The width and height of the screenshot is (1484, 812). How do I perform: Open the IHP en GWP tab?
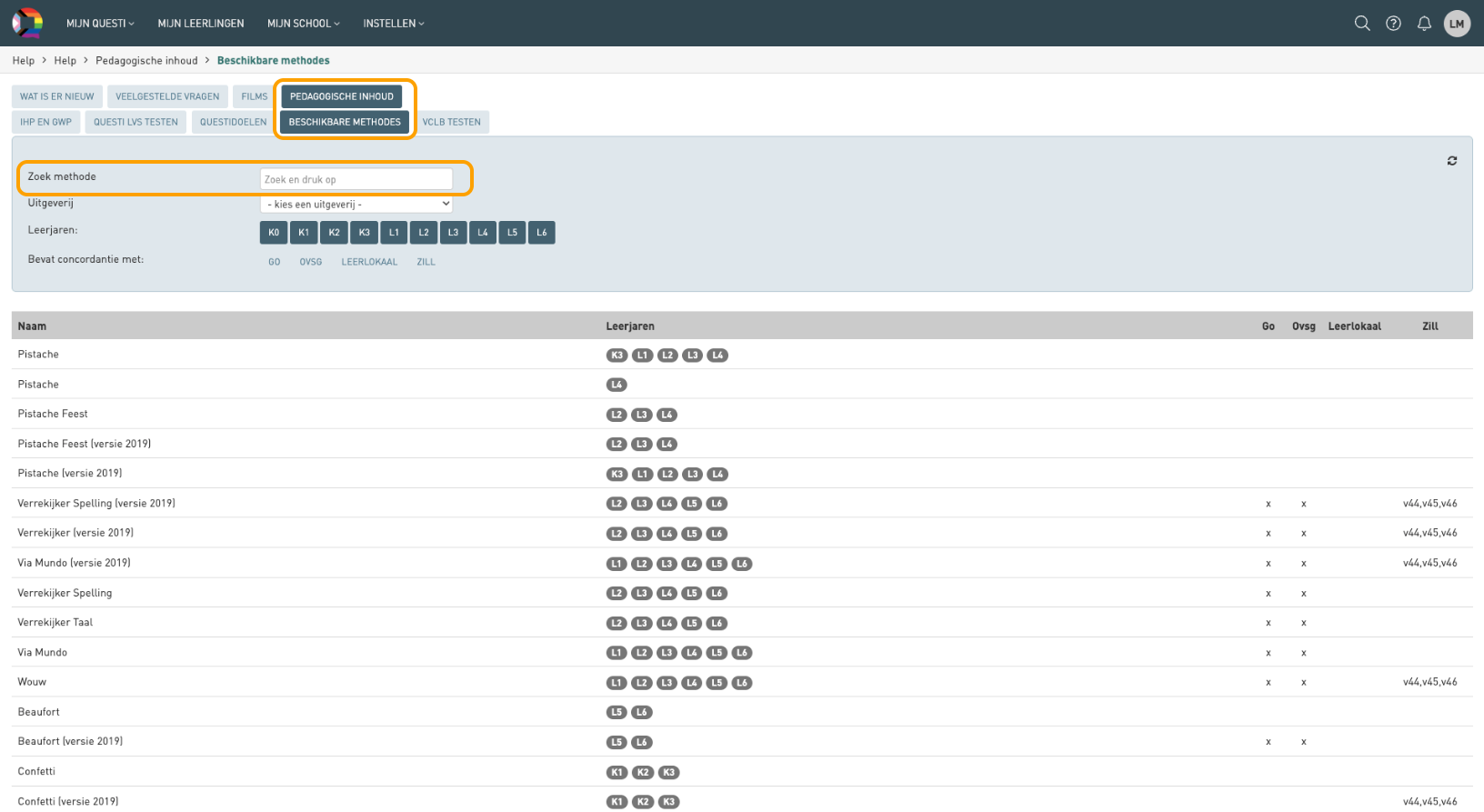(45, 122)
